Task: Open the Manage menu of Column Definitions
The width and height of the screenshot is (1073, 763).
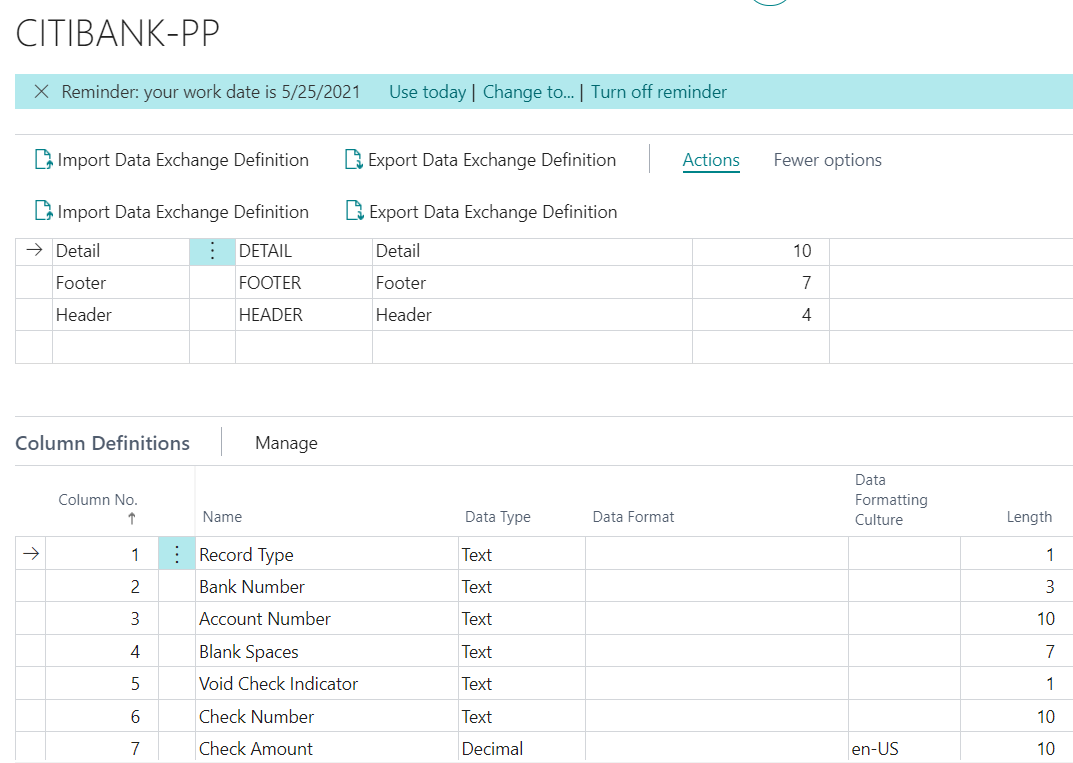Action: [x=286, y=443]
